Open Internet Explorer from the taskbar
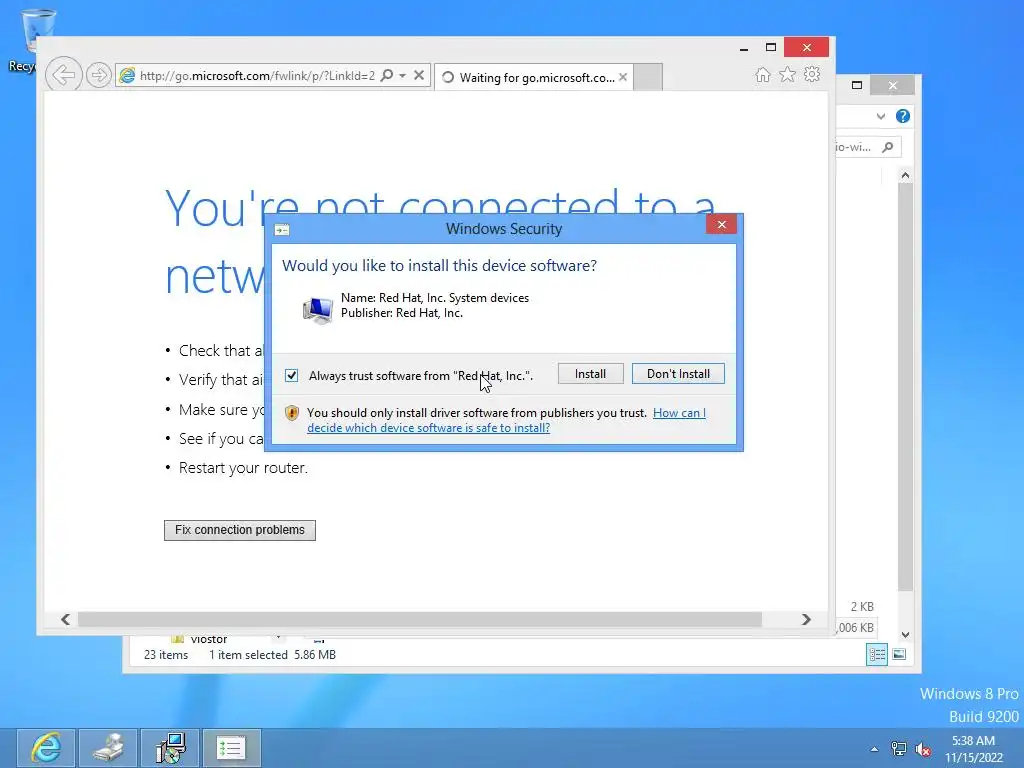This screenshot has width=1024, height=768. 46,748
